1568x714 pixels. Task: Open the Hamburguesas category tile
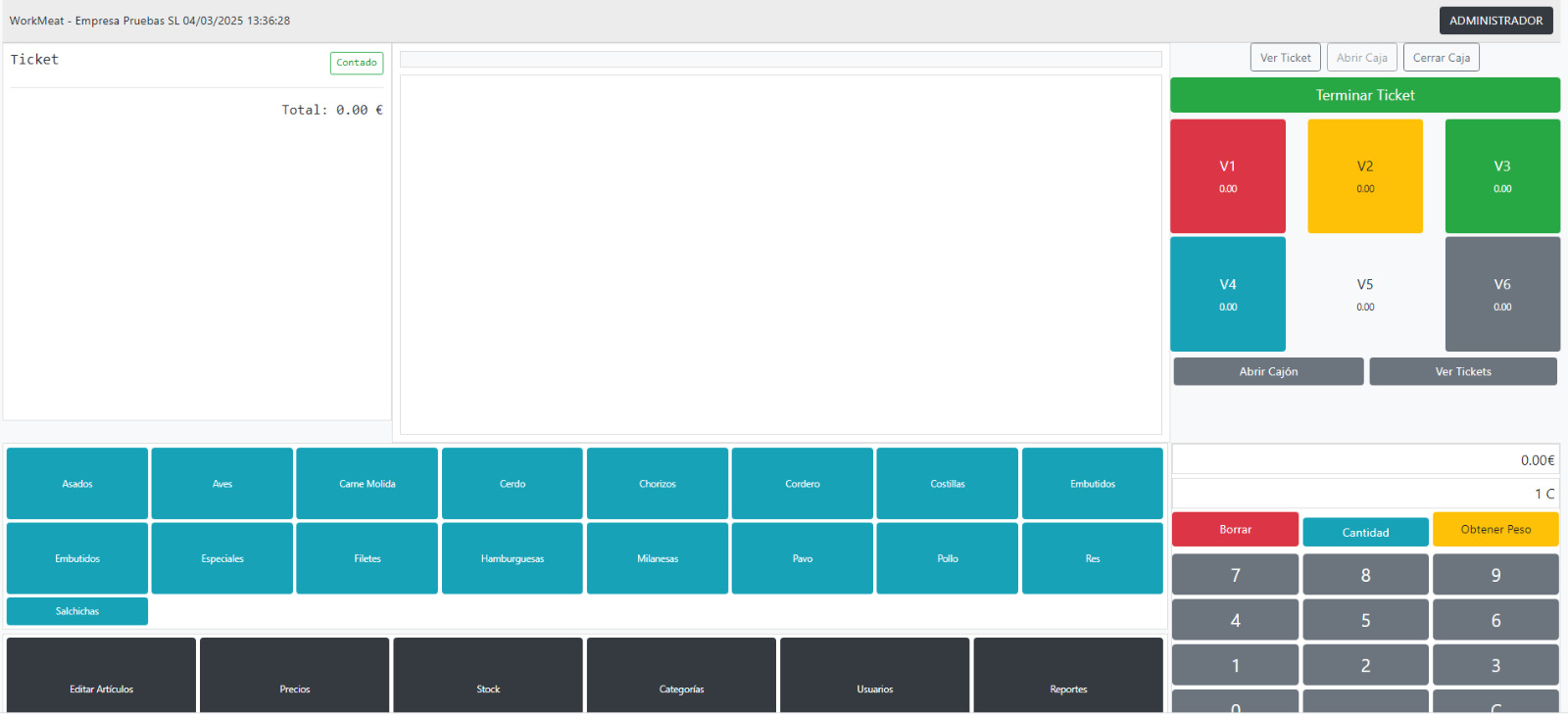click(x=512, y=558)
